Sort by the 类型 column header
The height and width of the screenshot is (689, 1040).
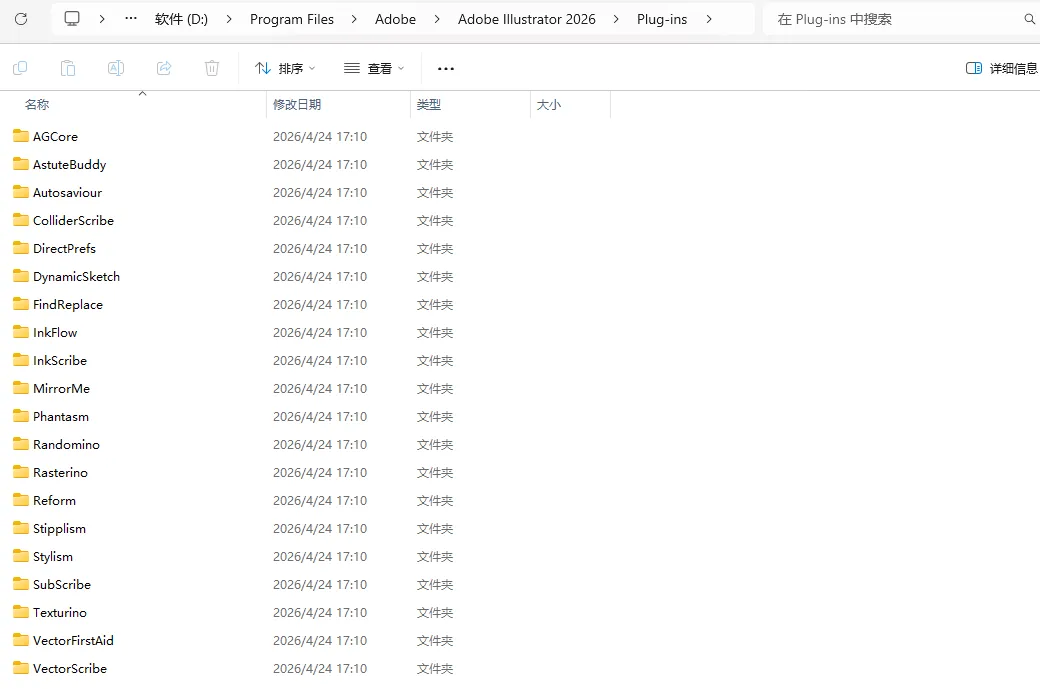click(428, 104)
